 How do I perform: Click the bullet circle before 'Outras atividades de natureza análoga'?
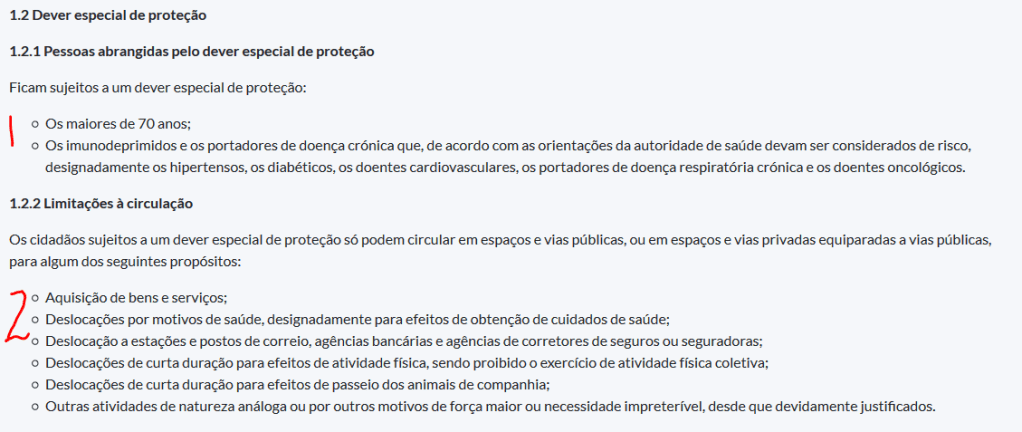point(35,407)
